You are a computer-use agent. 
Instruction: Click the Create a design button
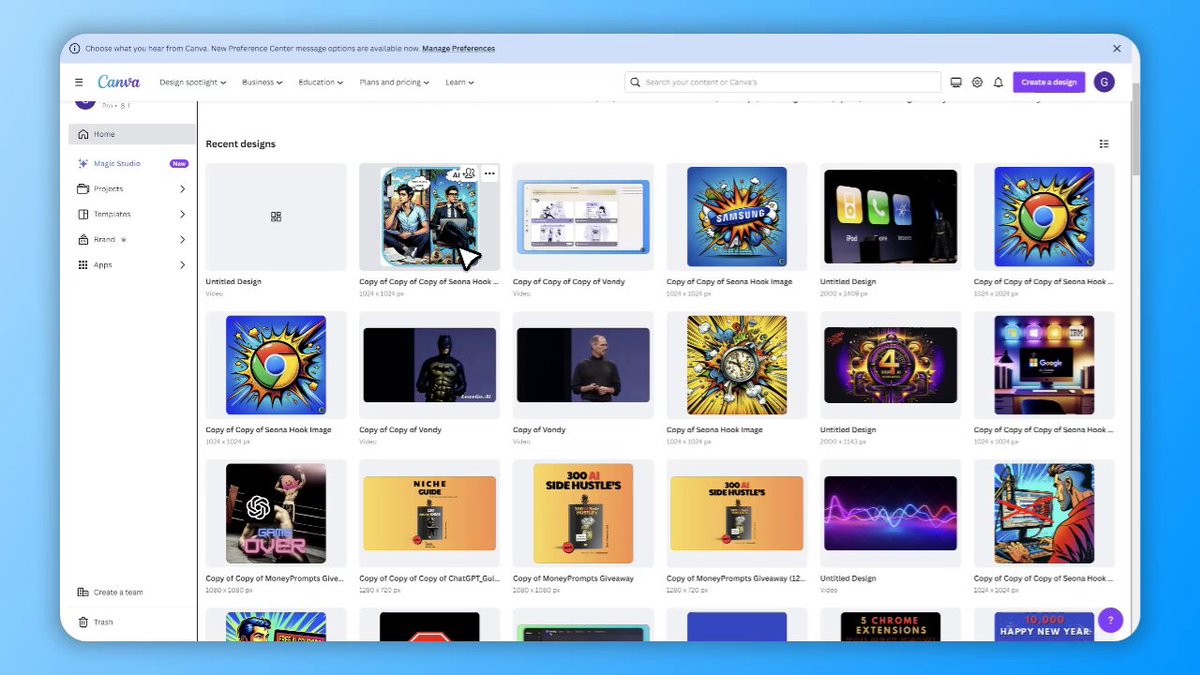[x=1049, y=82]
